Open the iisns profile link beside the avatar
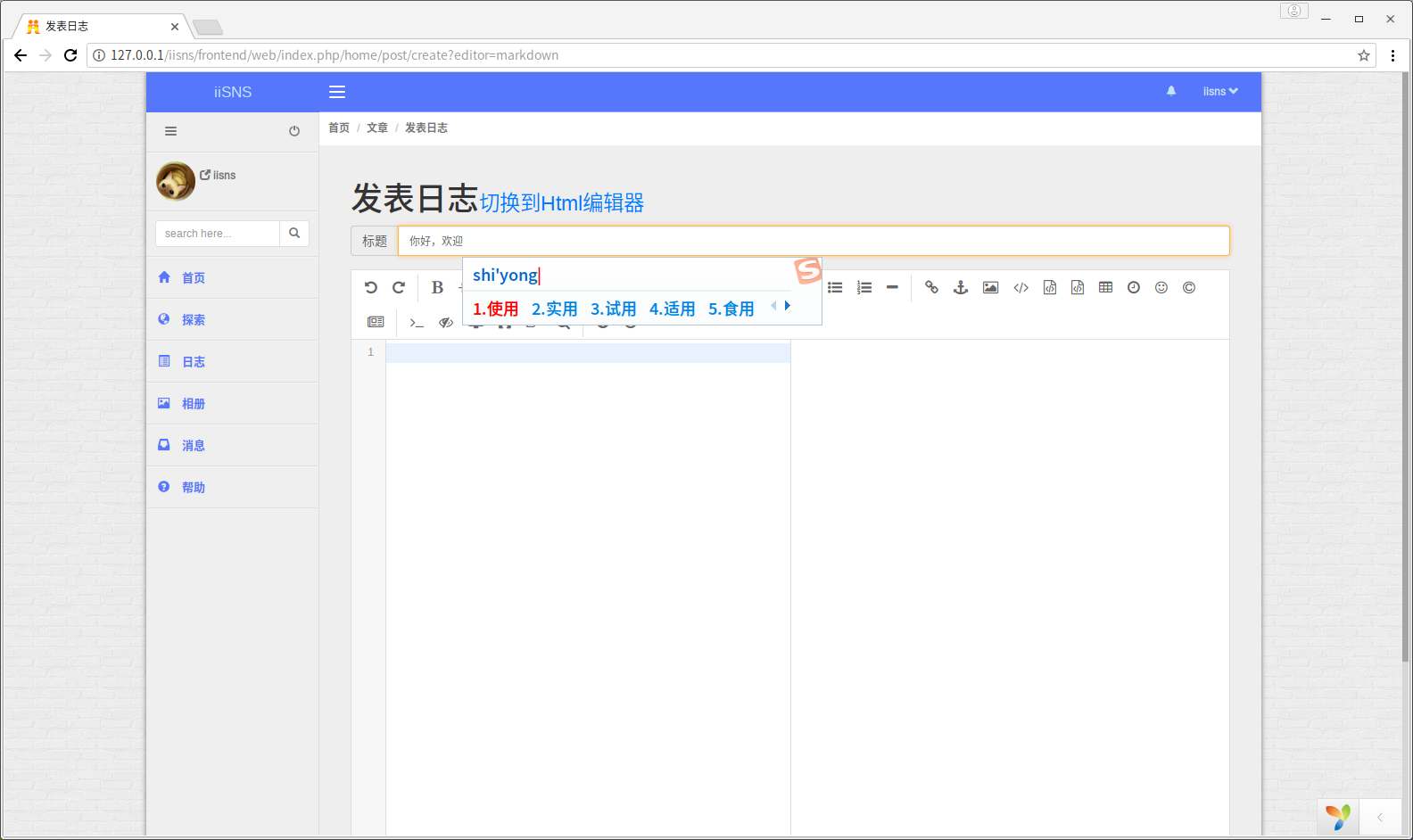Viewport: 1413px width, 840px height. [x=219, y=175]
